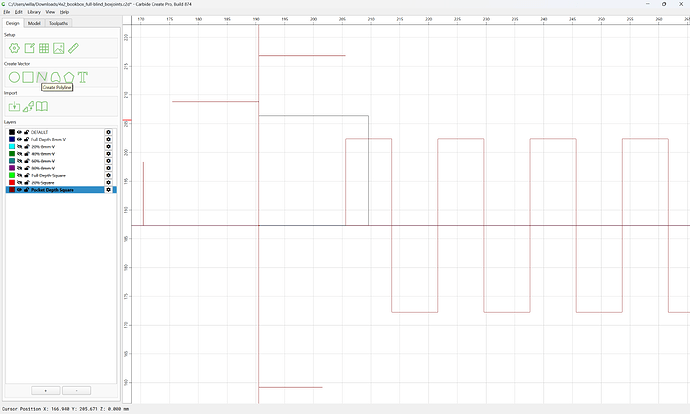Open the Library menu

tap(34, 12)
